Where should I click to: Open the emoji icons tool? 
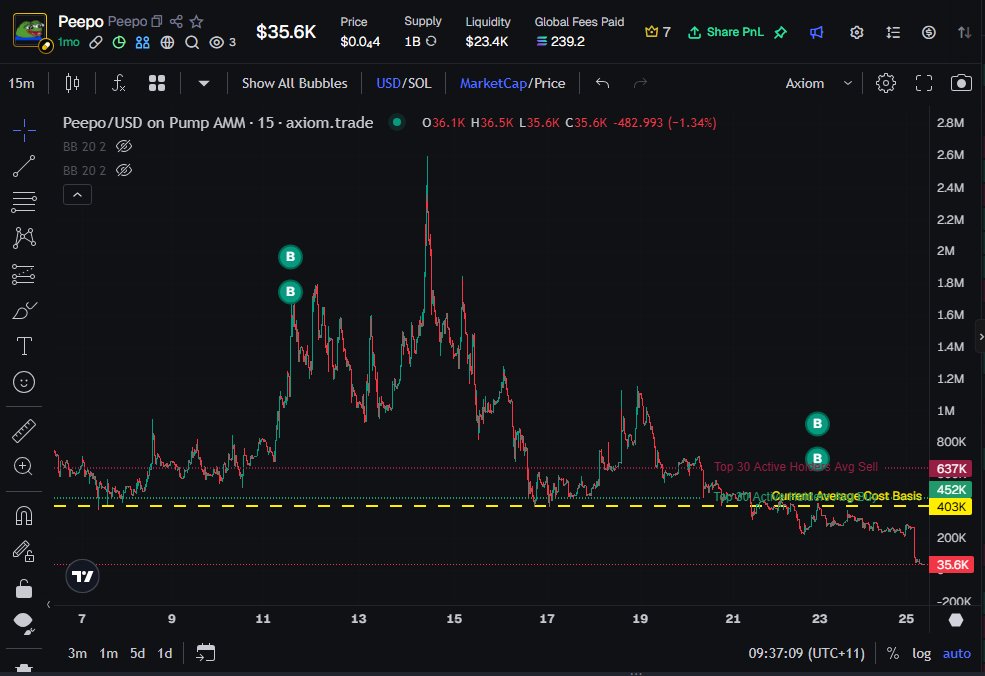pos(24,382)
